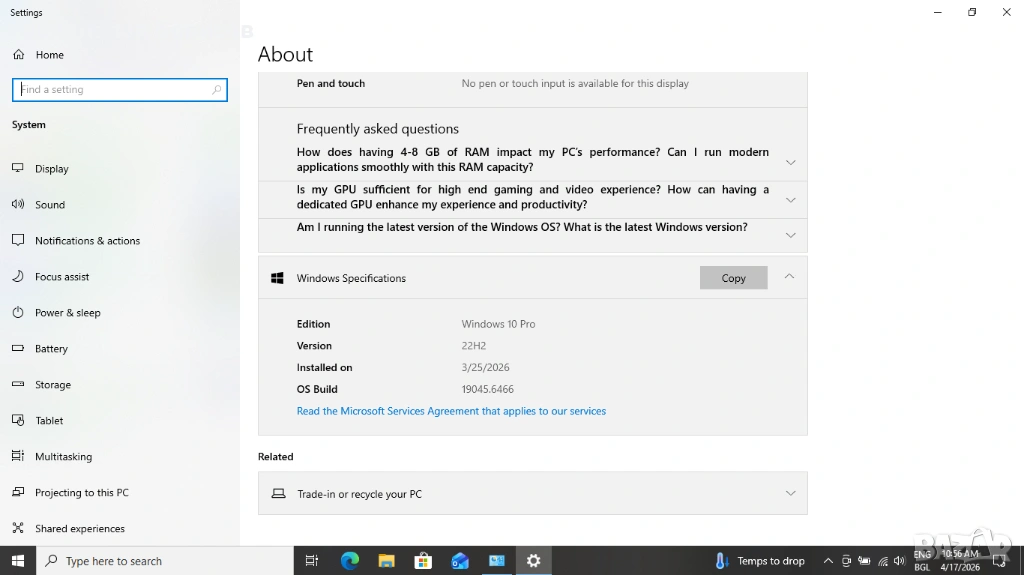Read the Microsoft Services Agreement link
Screen dimensions: 1024x575
tap(451, 411)
